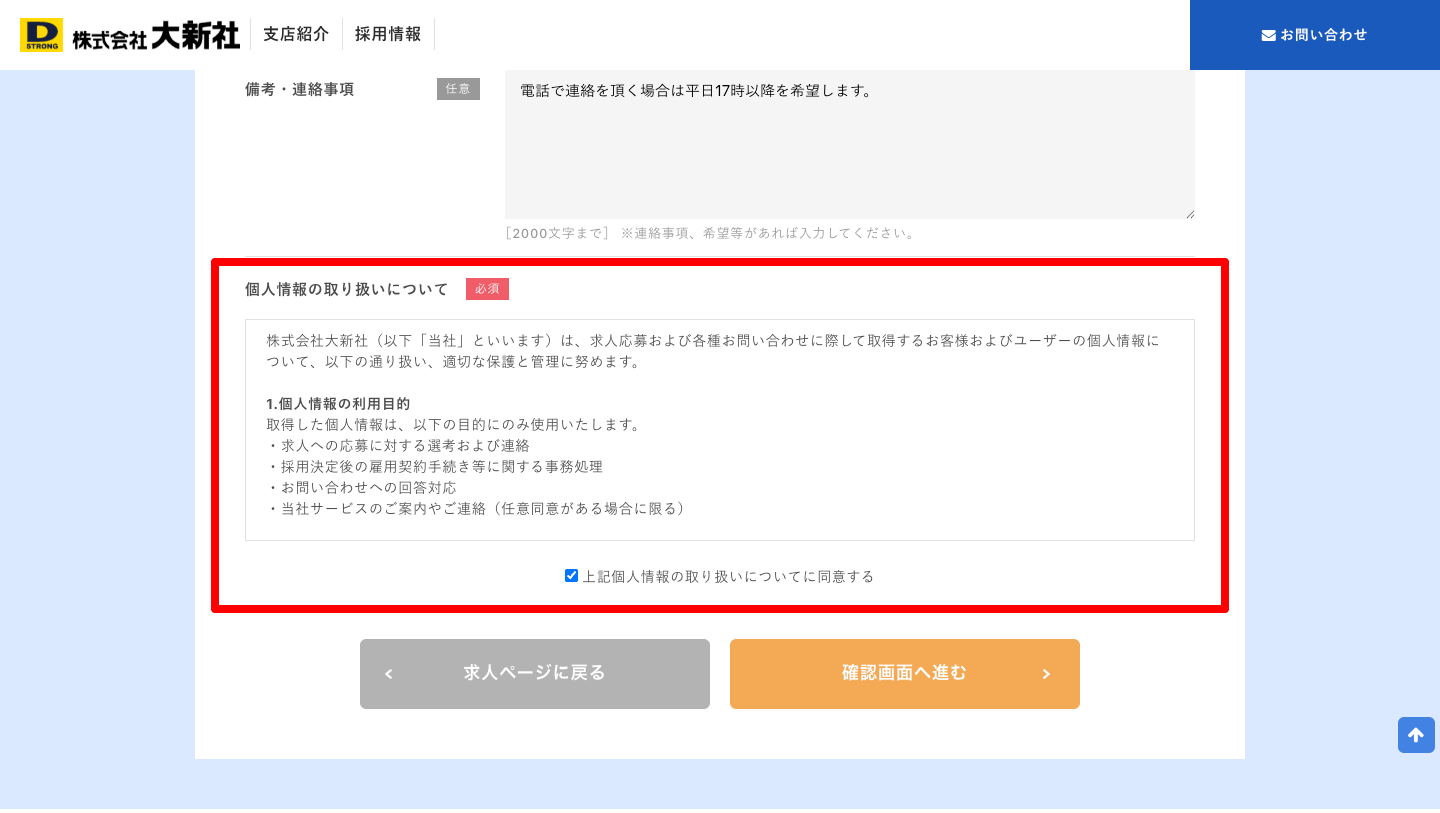
Task: Open the 株式会社大新社 company name logo
Action: coord(156,36)
